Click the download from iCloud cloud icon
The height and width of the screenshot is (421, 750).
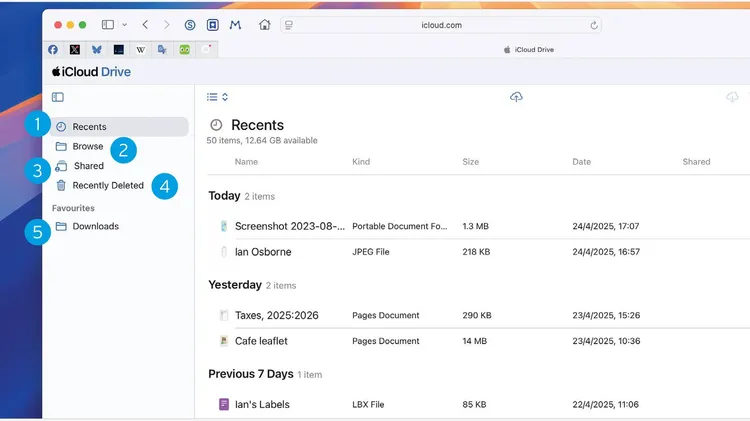[732, 97]
